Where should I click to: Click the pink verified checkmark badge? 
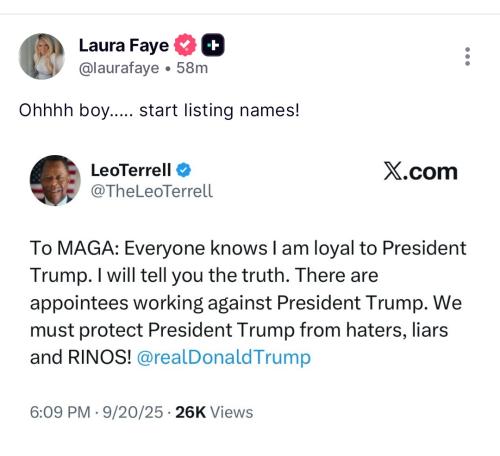coord(185,45)
